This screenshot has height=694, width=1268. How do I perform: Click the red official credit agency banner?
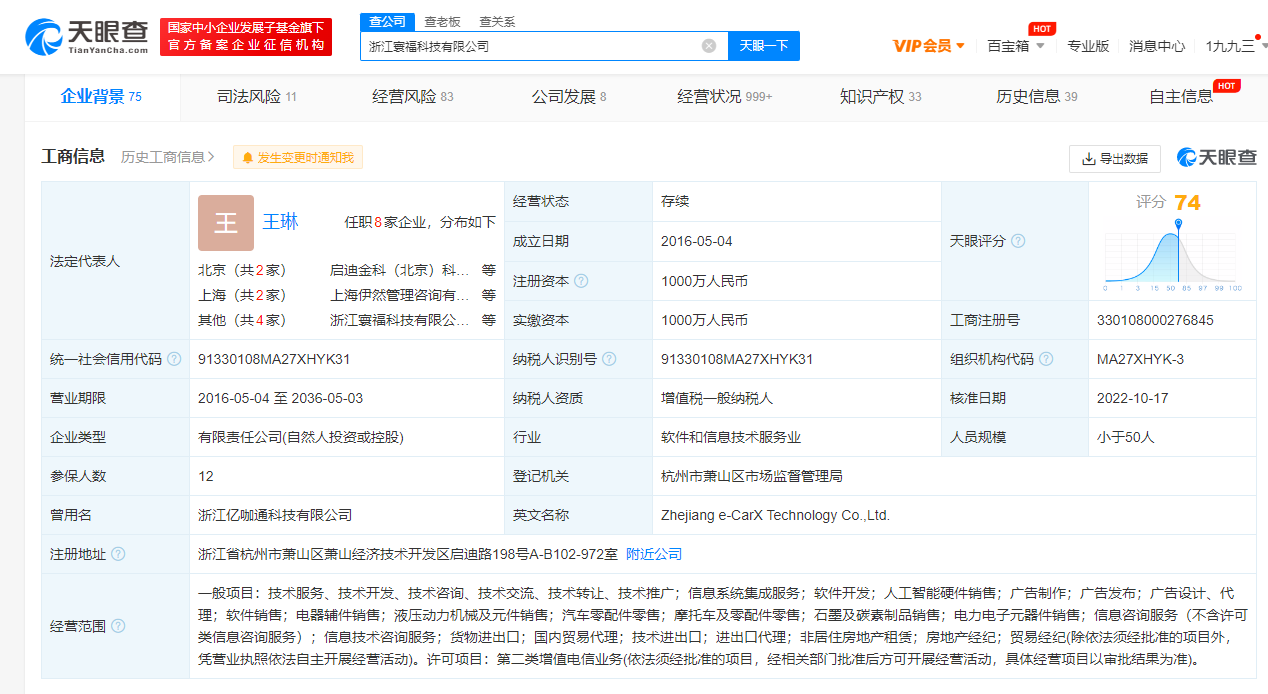(x=246, y=37)
